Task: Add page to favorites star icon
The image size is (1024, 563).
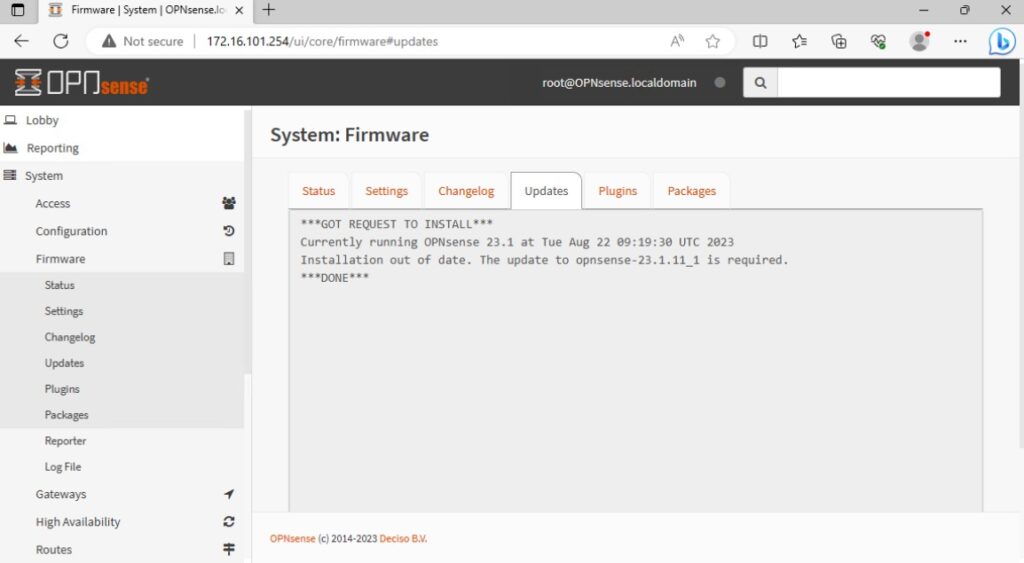Action: coord(712,41)
